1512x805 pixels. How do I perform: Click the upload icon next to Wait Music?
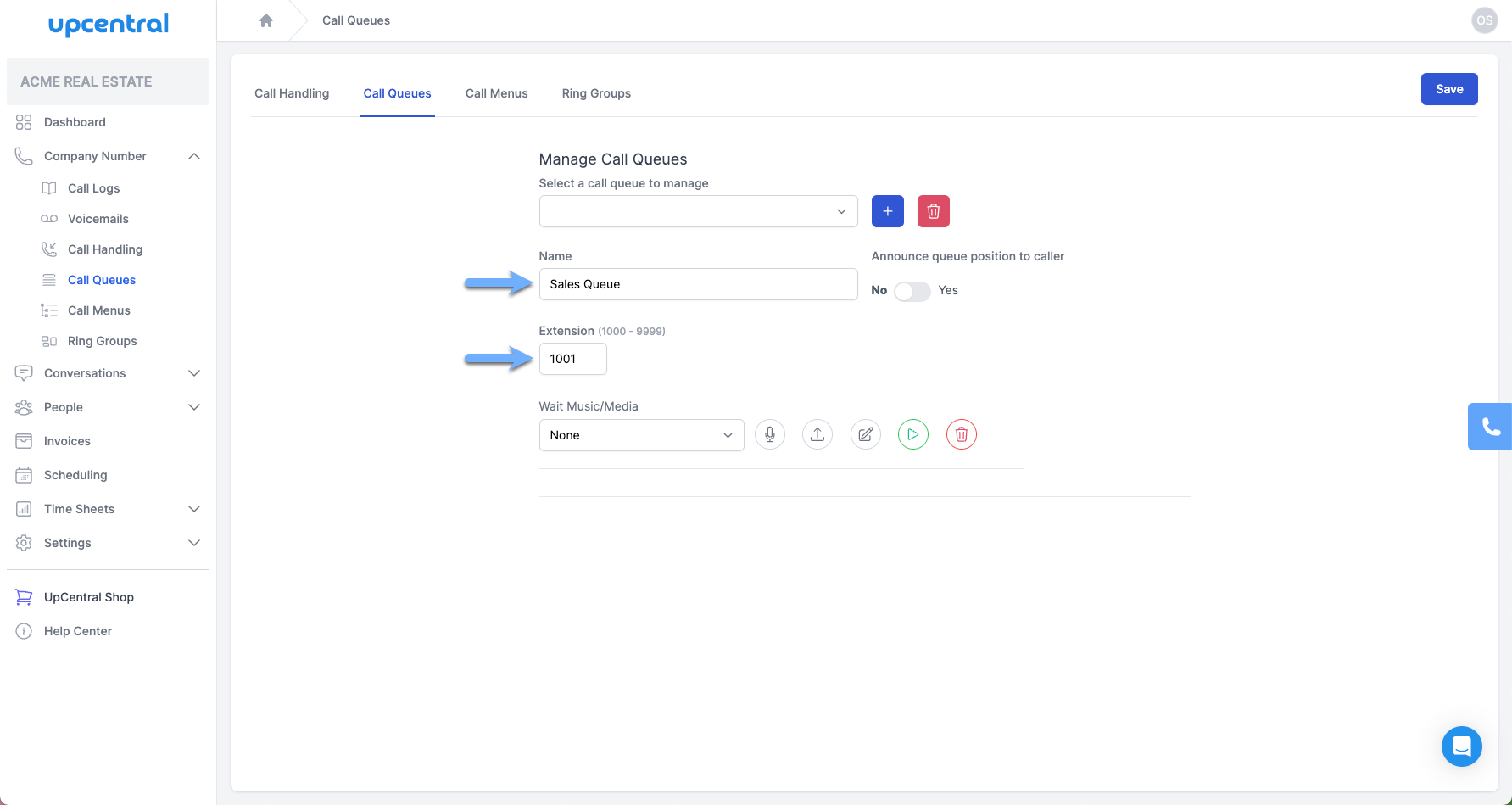(817, 434)
